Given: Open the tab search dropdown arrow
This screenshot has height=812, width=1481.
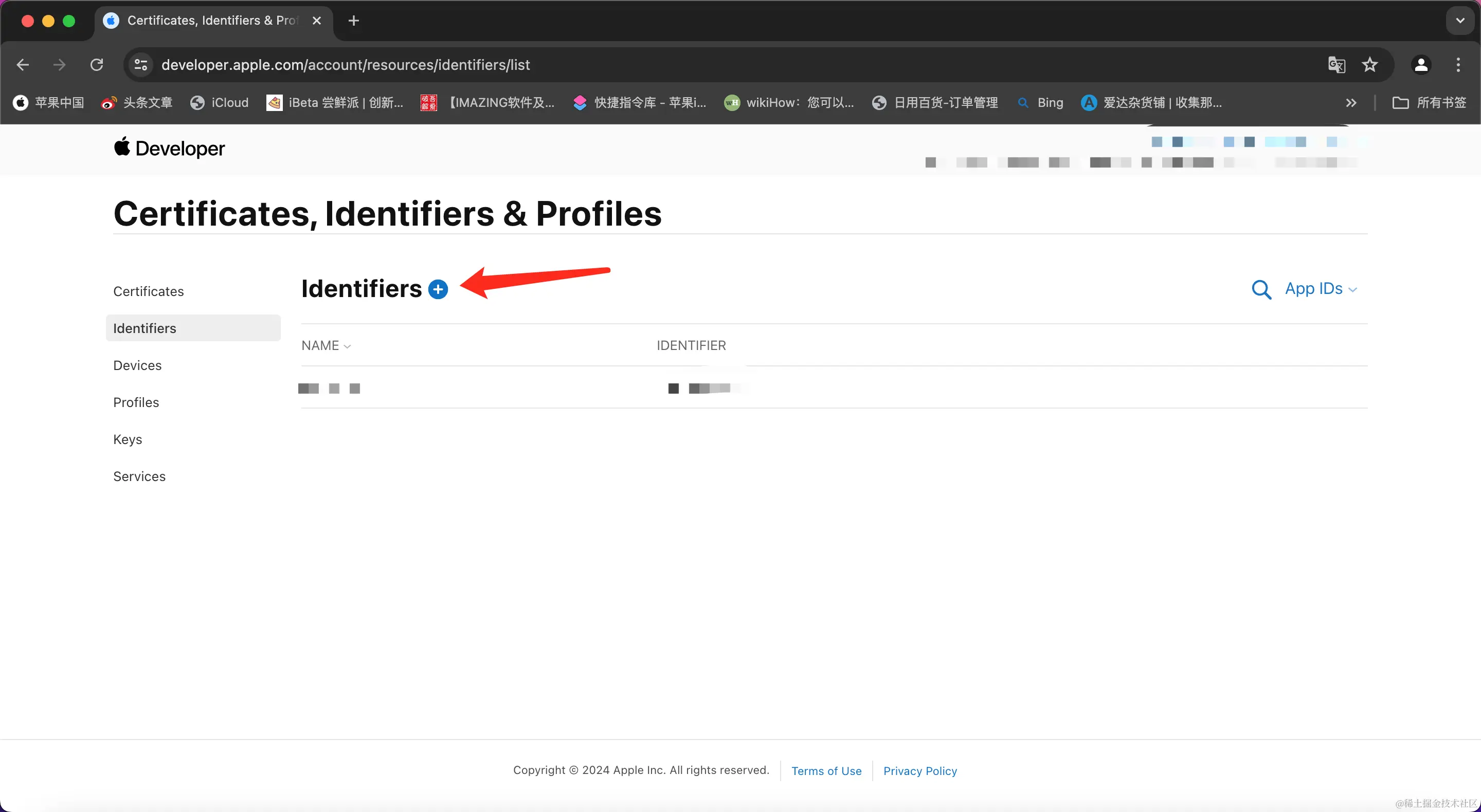Looking at the screenshot, I should click(1460, 21).
